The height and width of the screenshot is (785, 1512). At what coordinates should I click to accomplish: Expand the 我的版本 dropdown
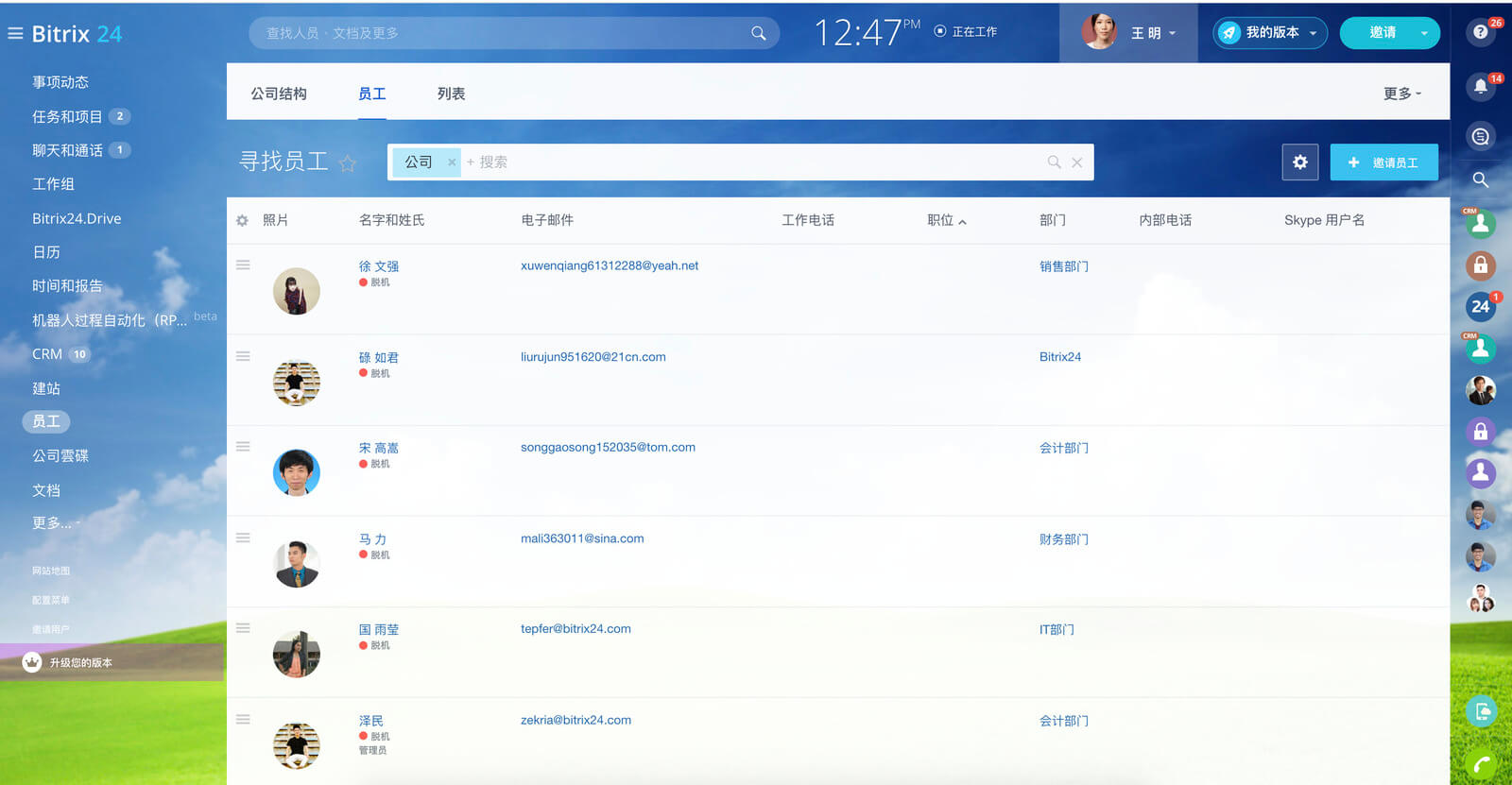coord(1270,33)
